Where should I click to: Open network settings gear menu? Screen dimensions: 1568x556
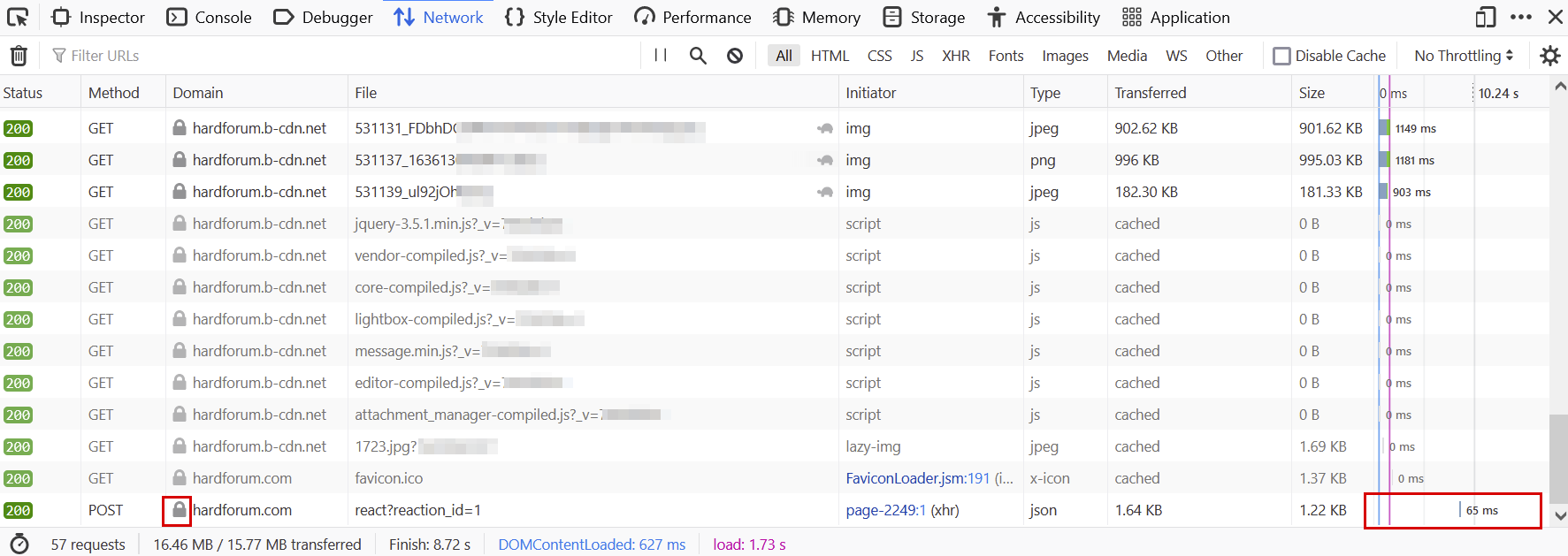[1549, 56]
